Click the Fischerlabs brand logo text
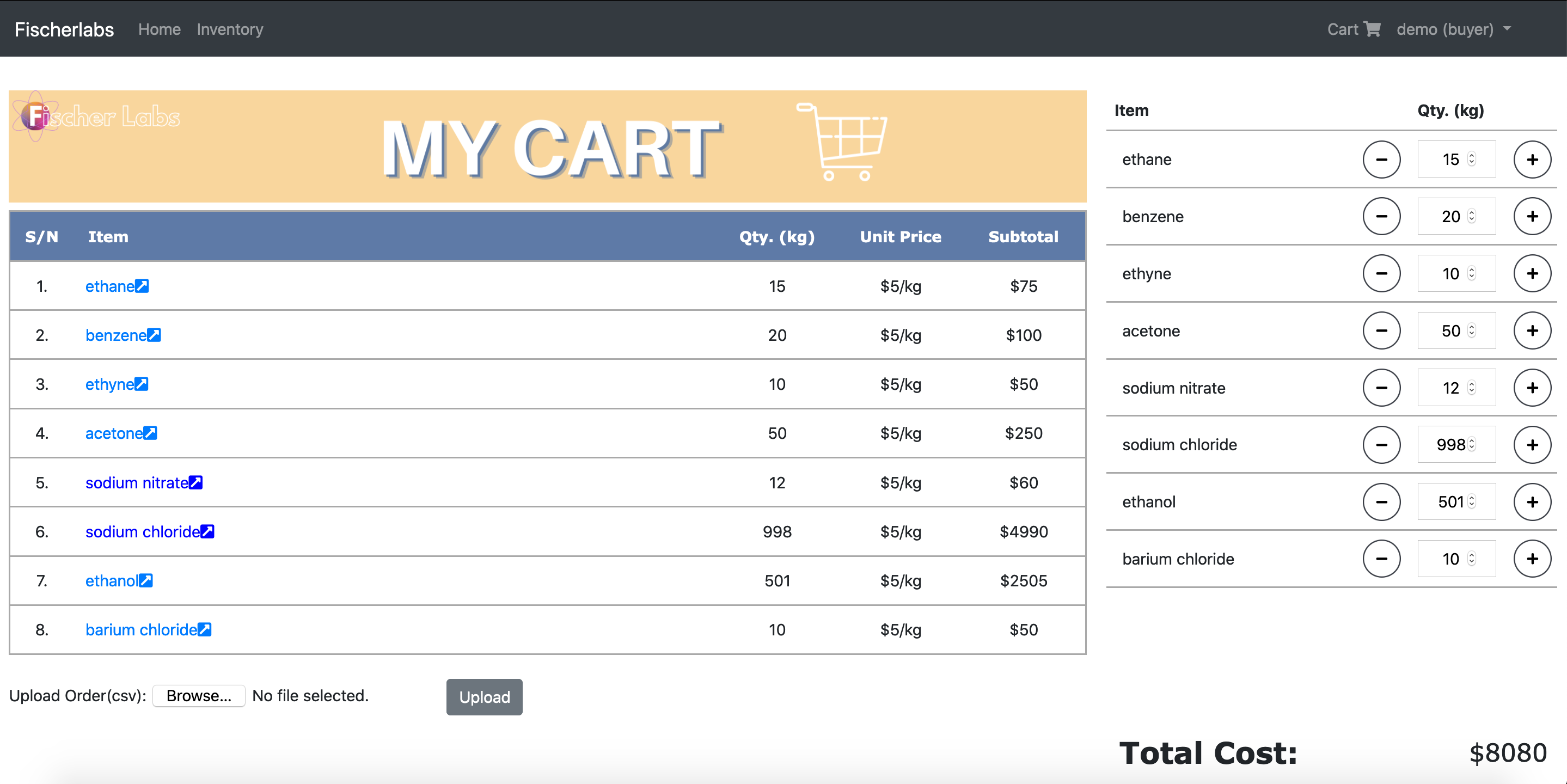 coord(64,29)
